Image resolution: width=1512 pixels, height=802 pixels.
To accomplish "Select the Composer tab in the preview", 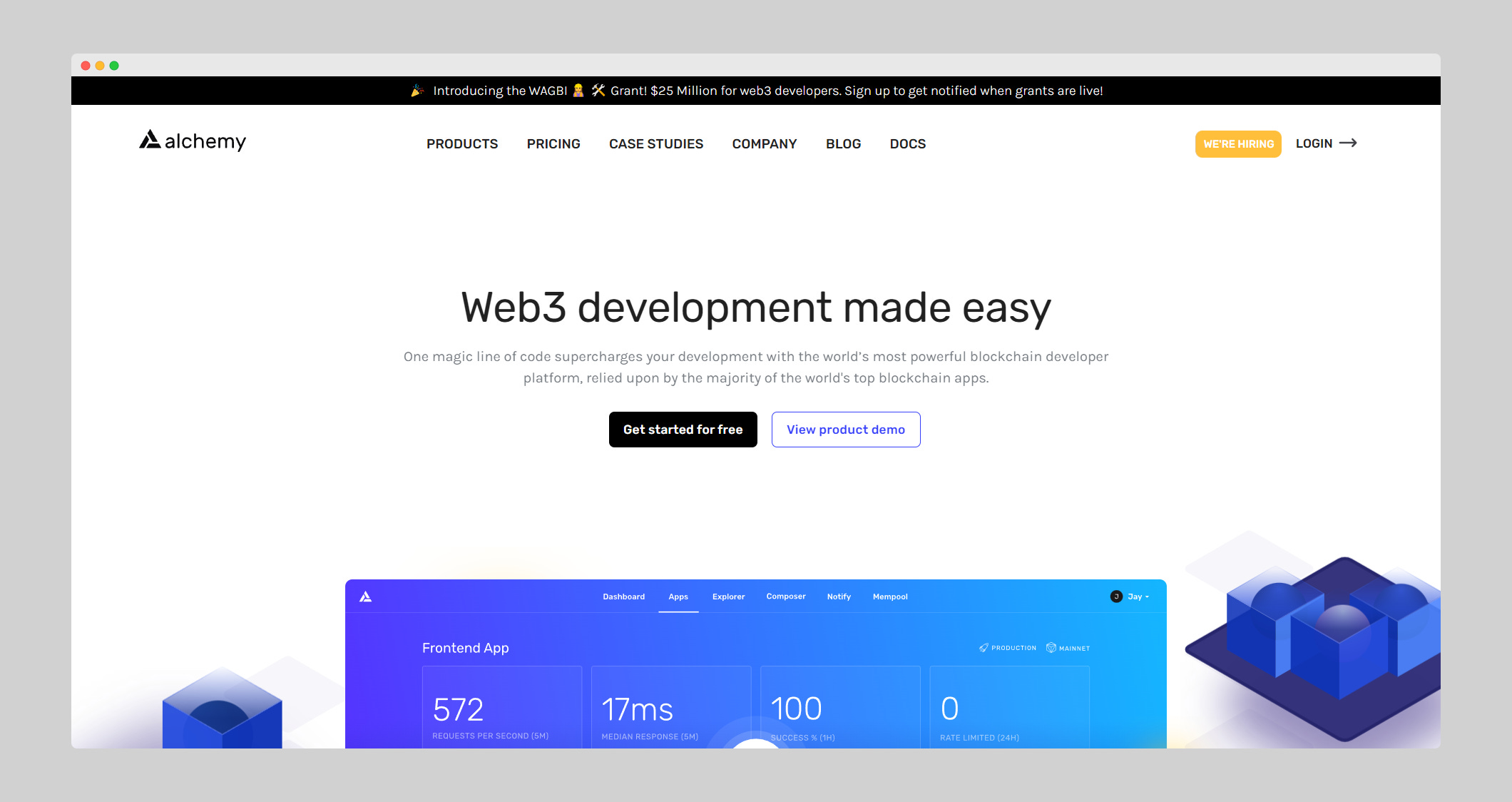I will 786,597.
